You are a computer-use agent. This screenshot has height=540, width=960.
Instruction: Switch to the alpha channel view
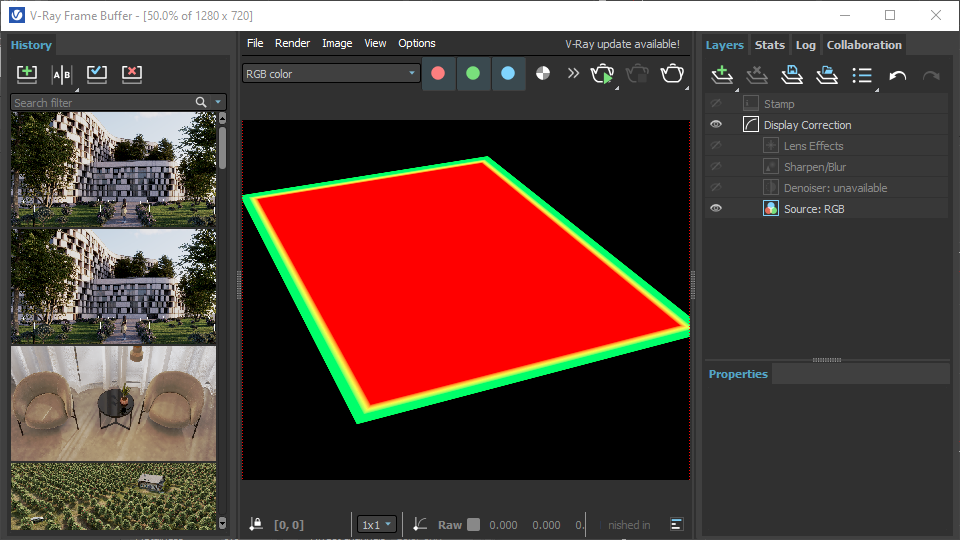(543, 73)
